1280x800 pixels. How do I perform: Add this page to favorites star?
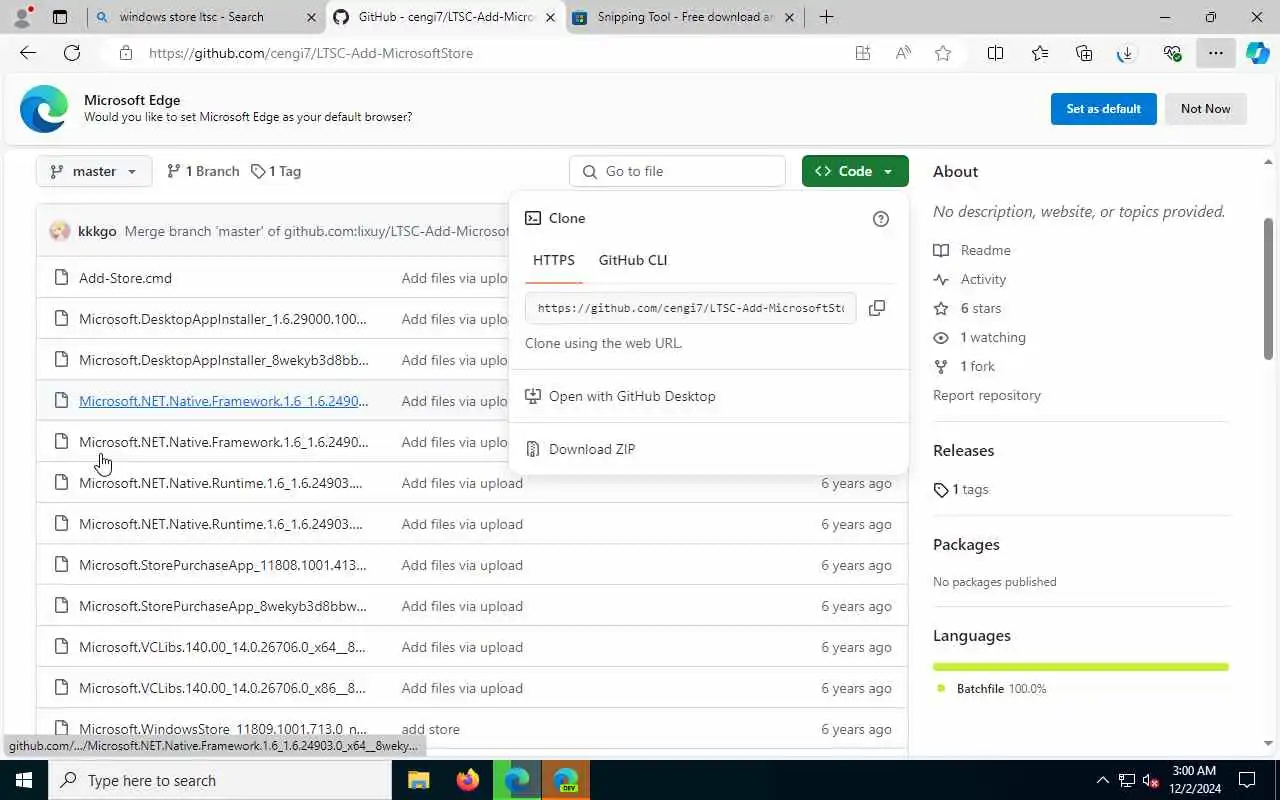(x=943, y=53)
